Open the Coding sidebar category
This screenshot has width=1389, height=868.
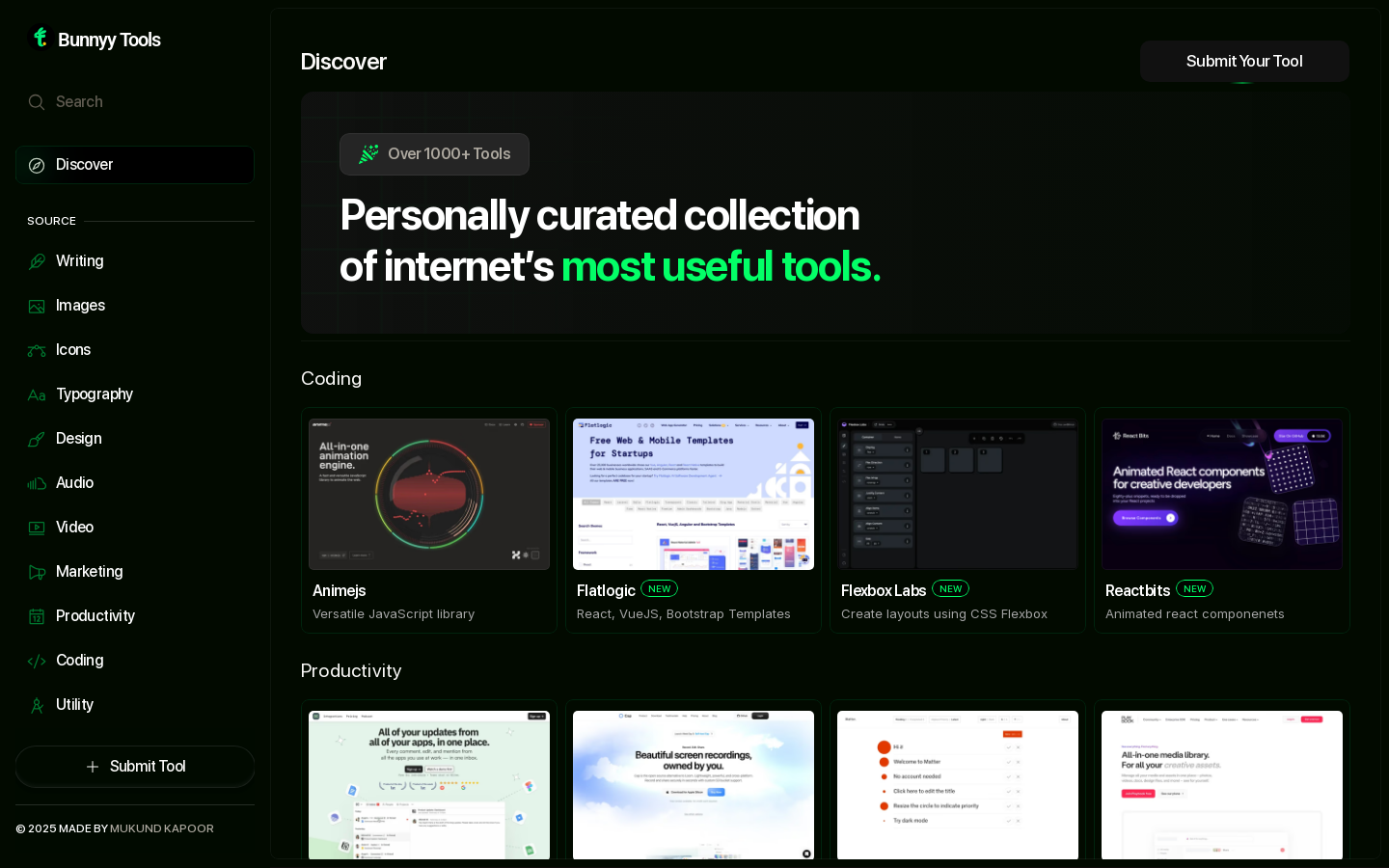click(135, 661)
